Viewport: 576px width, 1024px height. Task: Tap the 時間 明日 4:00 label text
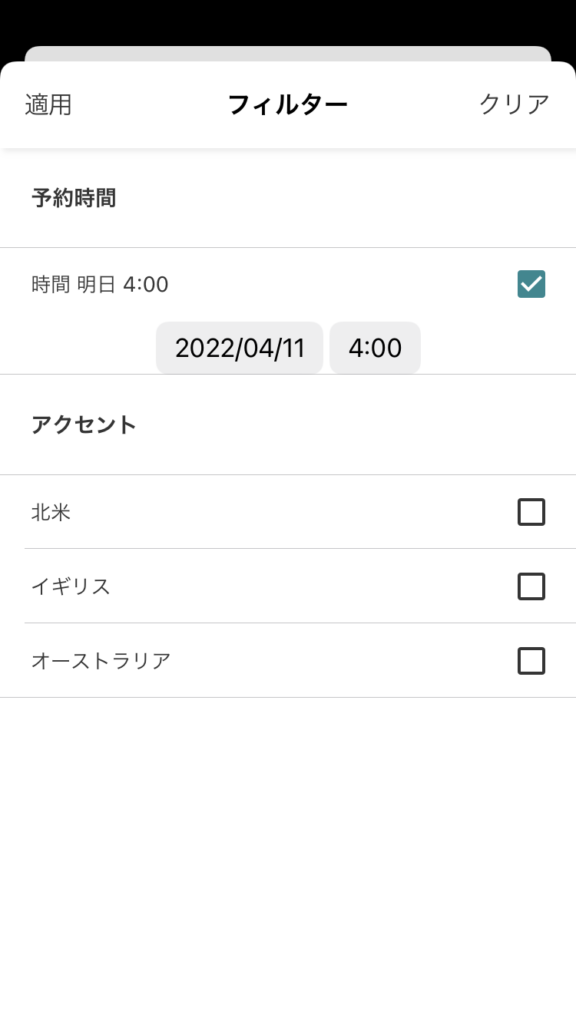coord(100,285)
